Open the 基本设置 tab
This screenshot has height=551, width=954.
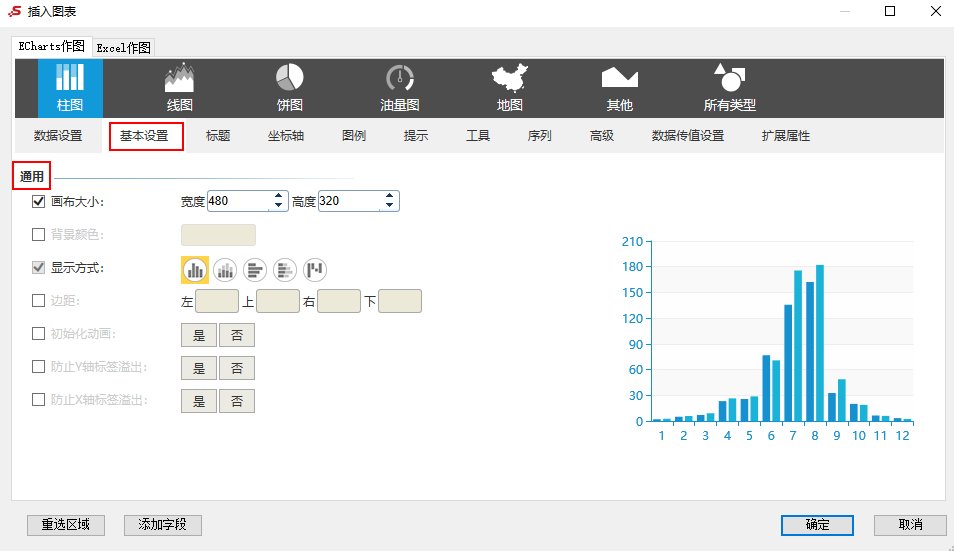pos(144,136)
